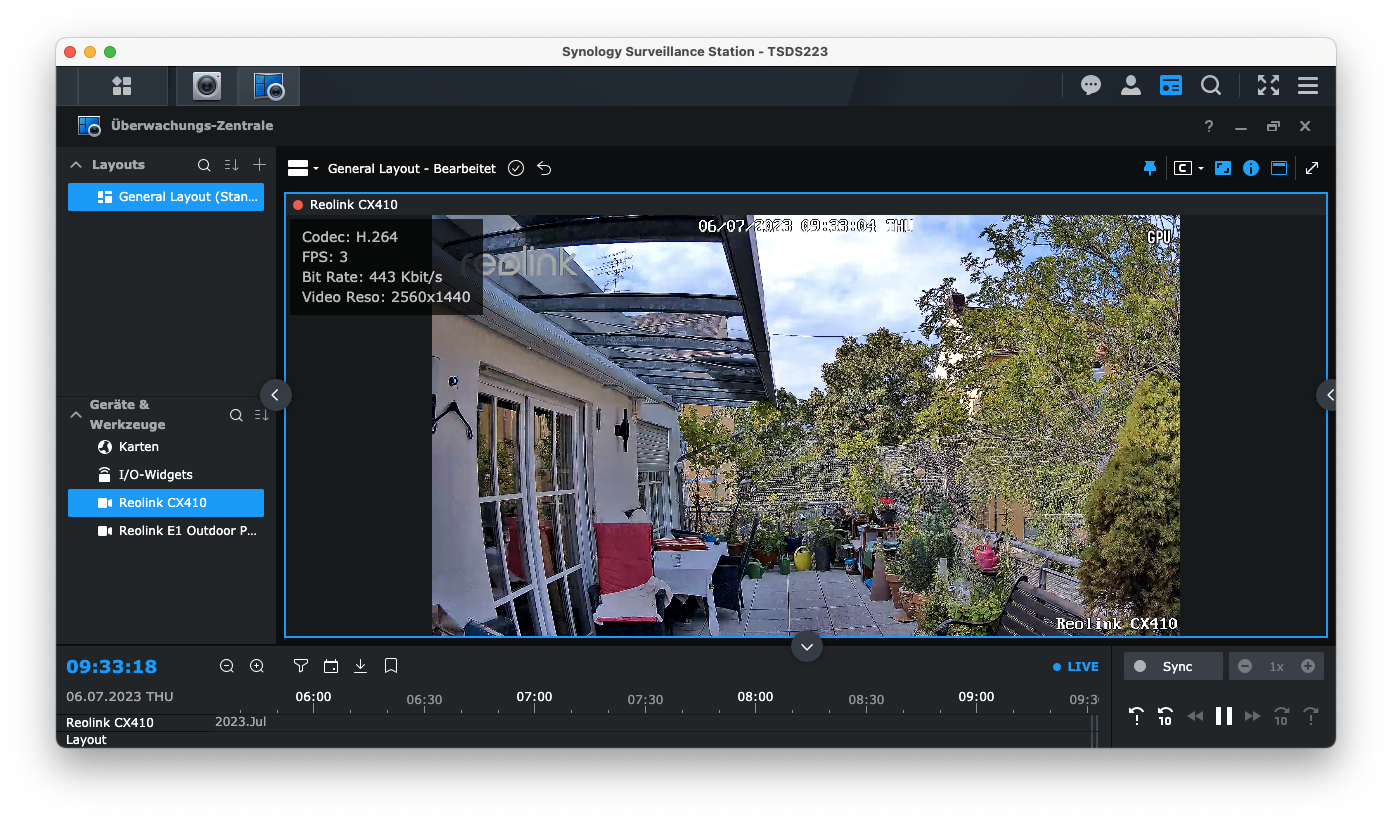Open the layout grid type dropdown

(303, 168)
